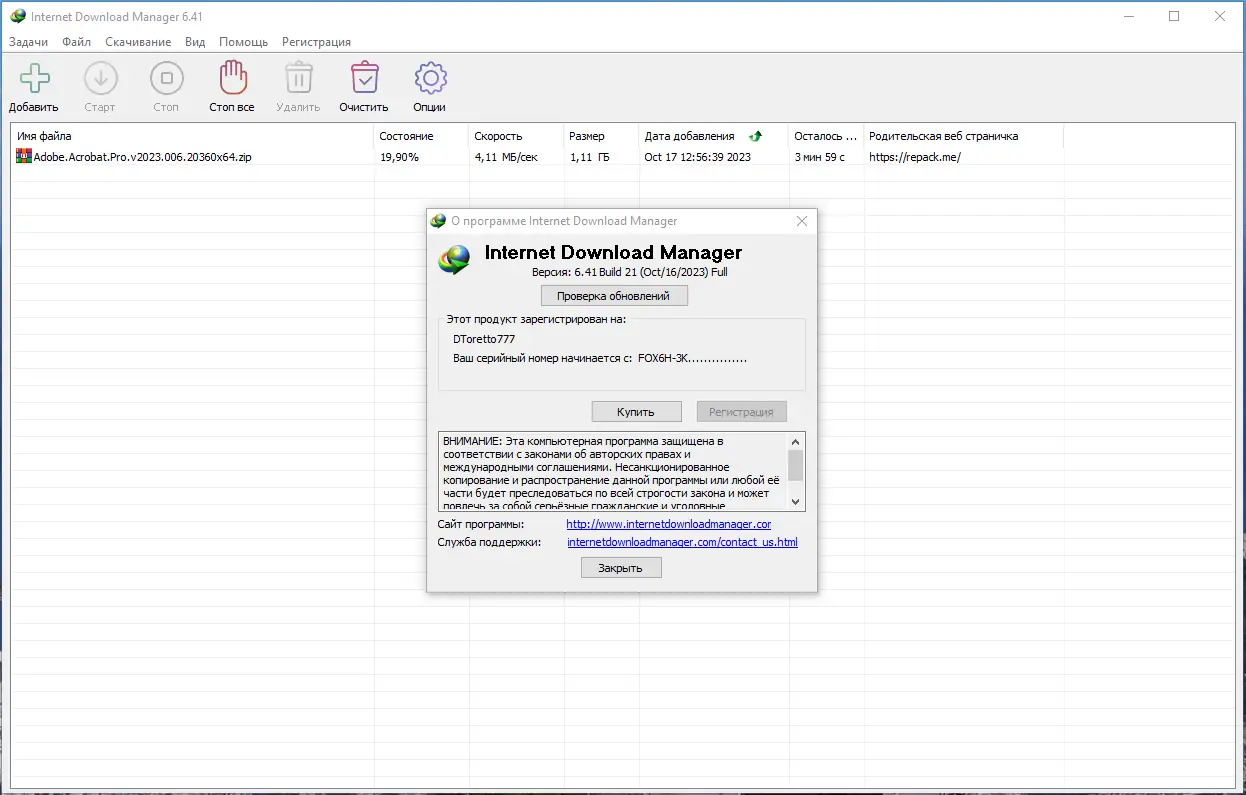Click the Старт download icon

[x=100, y=78]
